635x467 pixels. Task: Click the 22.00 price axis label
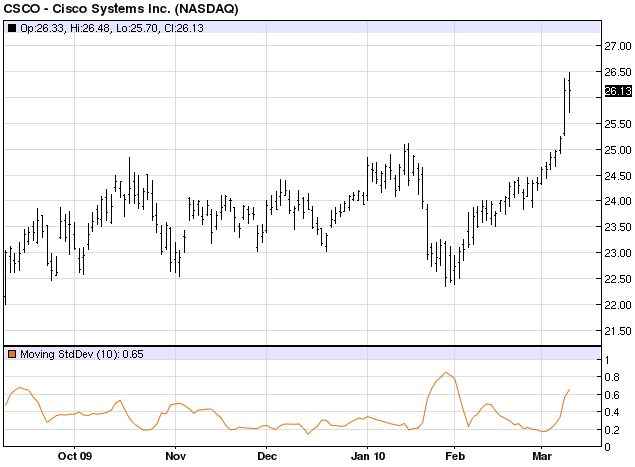[618, 305]
